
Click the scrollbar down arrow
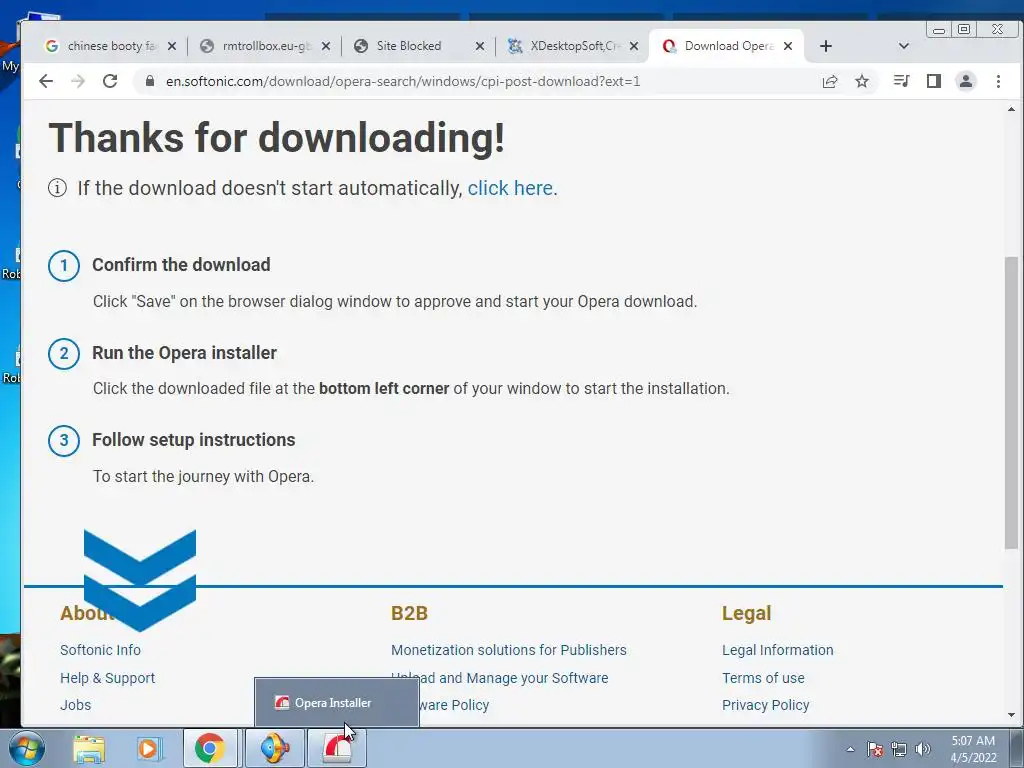[1011, 715]
